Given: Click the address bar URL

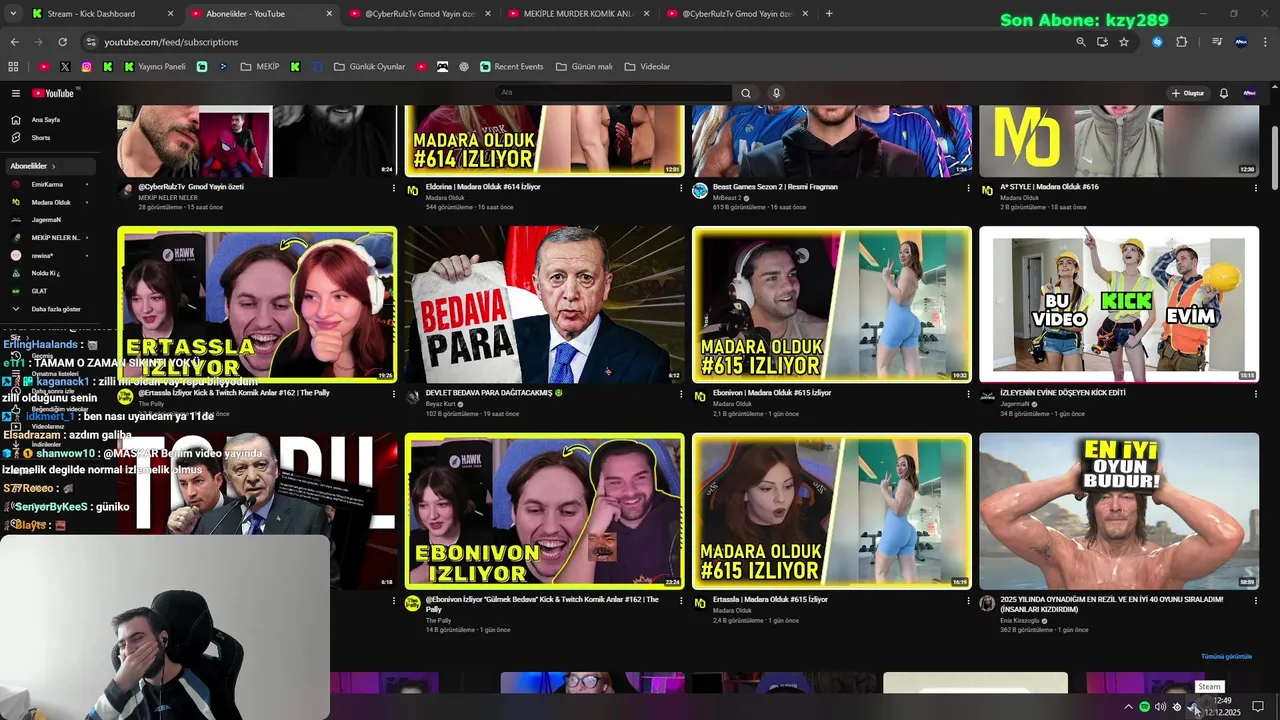Looking at the screenshot, I should coord(171,42).
